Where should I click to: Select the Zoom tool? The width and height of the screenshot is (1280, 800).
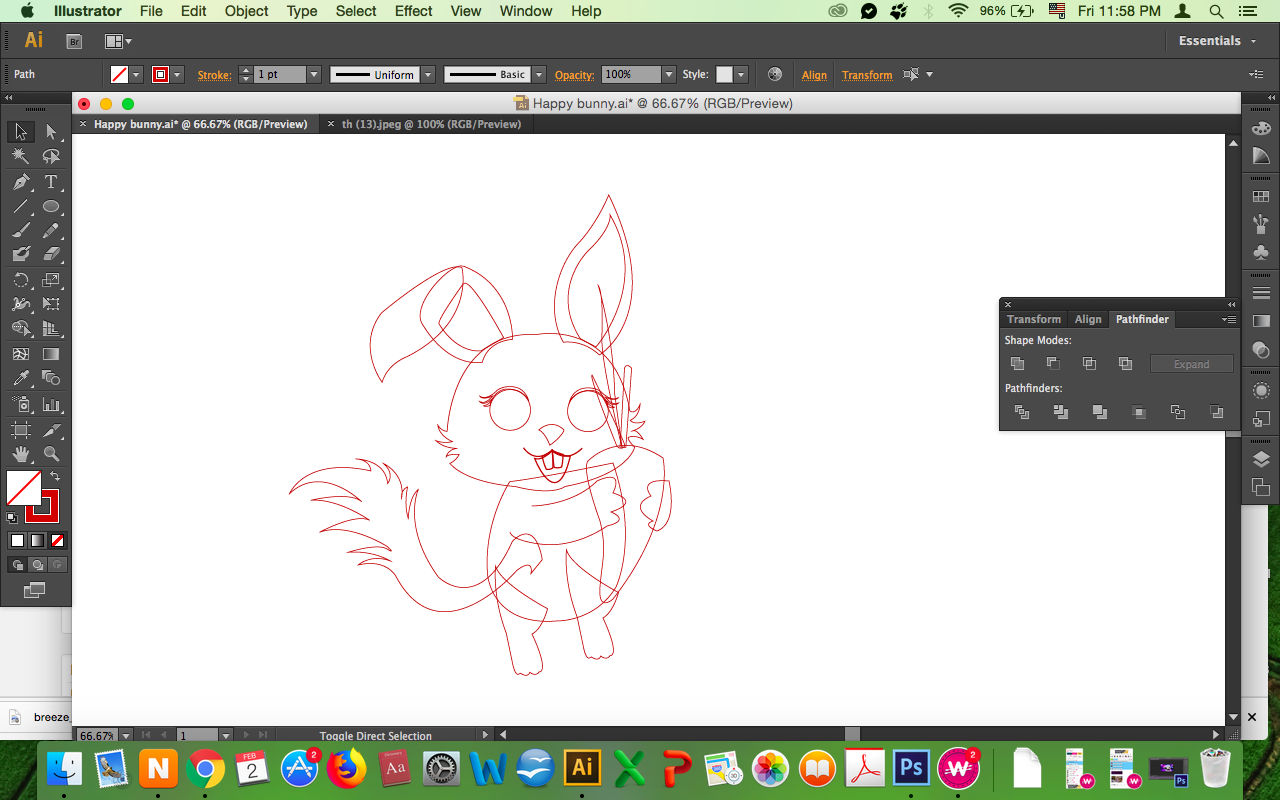pos(51,454)
